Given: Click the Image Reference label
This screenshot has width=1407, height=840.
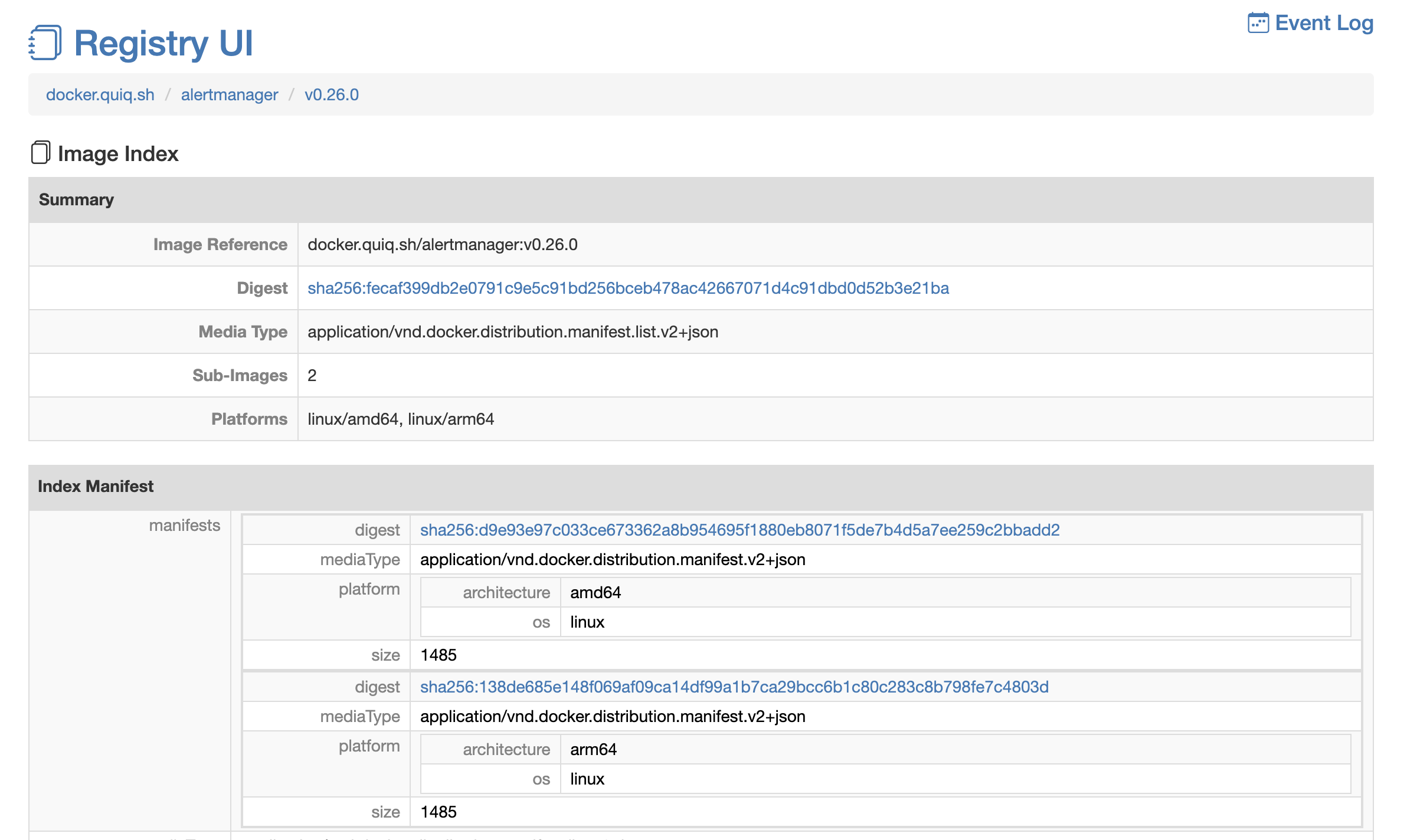Looking at the screenshot, I should (x=220, y=244).
